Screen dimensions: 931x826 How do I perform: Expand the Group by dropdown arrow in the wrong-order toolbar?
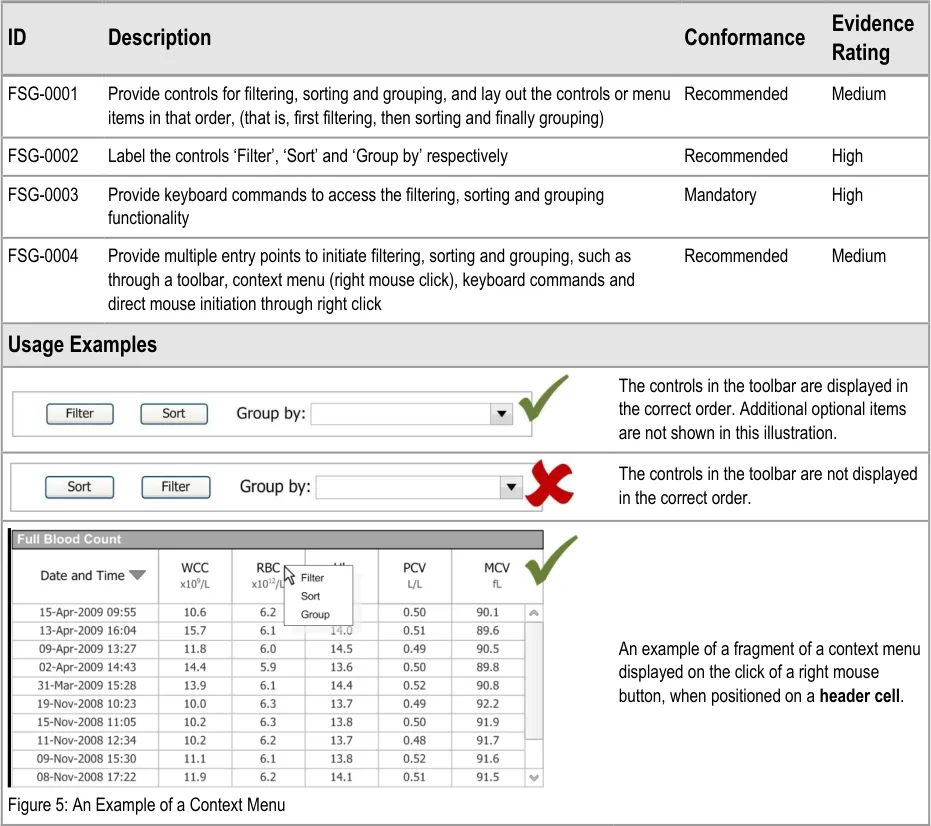point(511,487)
